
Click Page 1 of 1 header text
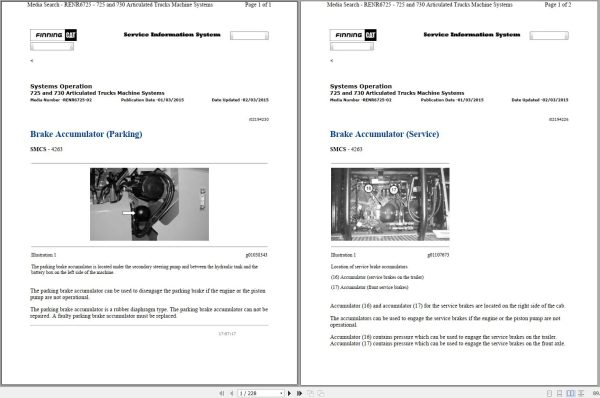coord(258,5)
